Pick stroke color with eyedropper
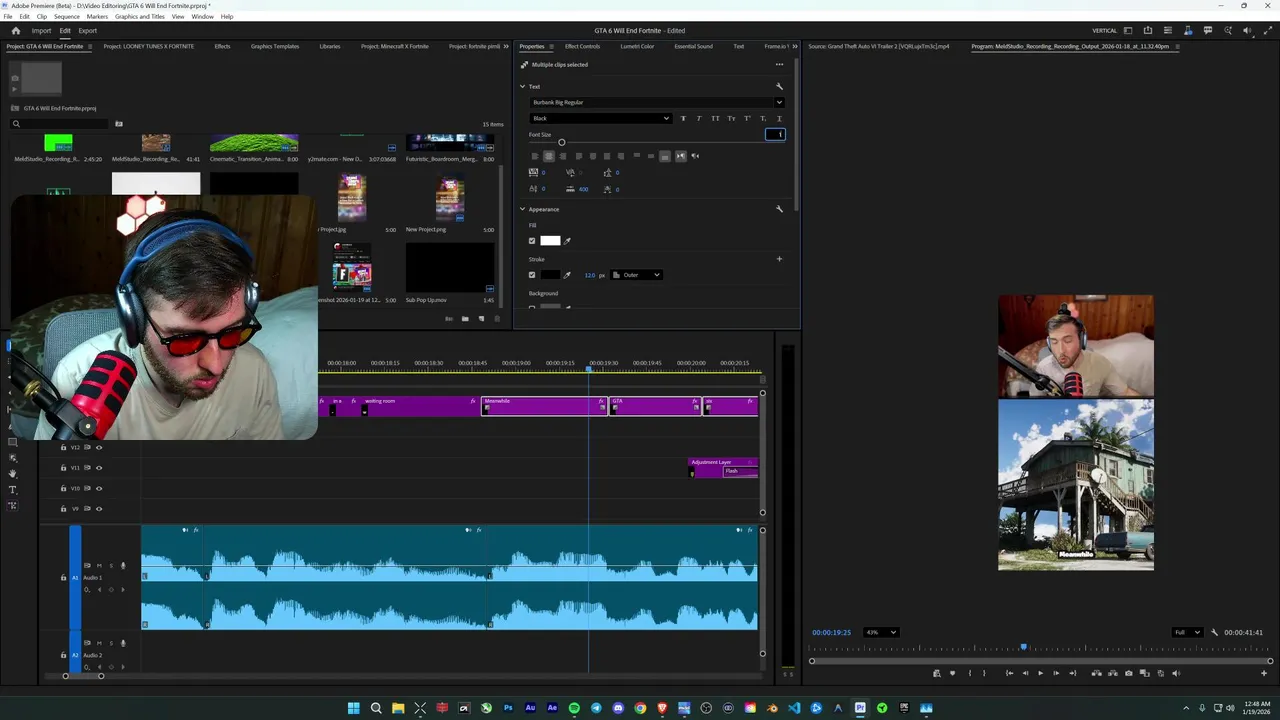 [x=567, y=275]
